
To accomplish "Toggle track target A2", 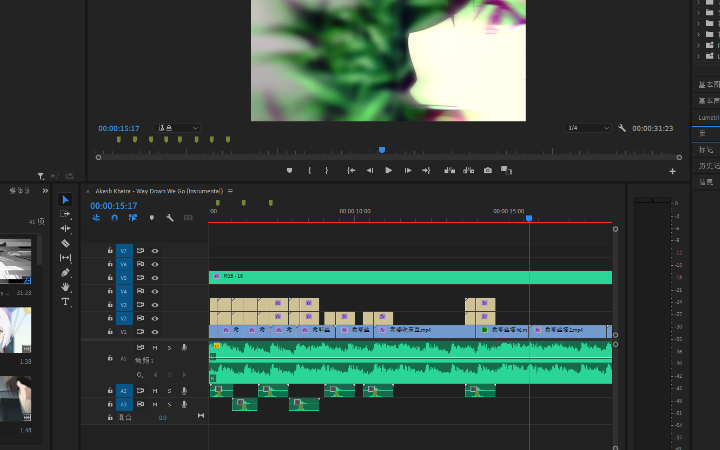I will 124,391.
